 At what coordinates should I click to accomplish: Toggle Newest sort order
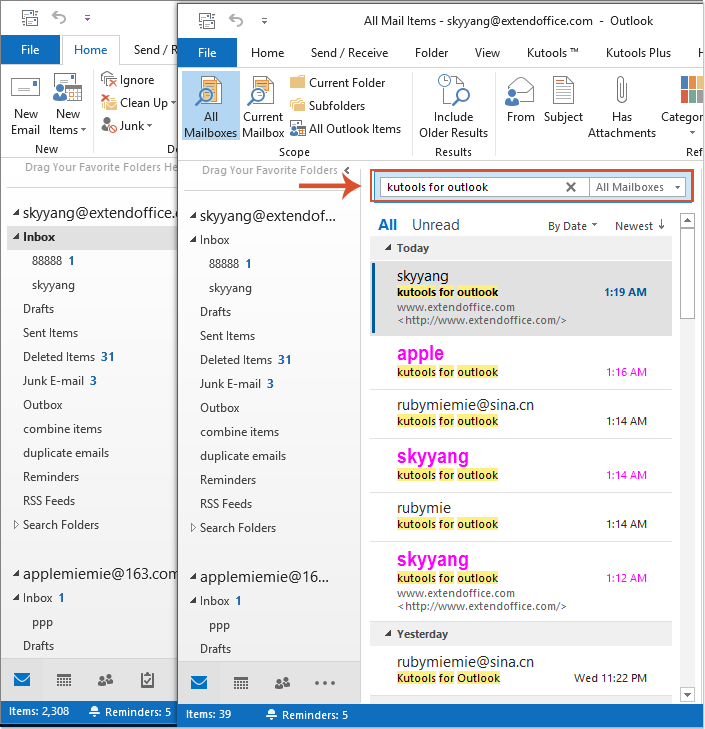(x=639, y=226)
